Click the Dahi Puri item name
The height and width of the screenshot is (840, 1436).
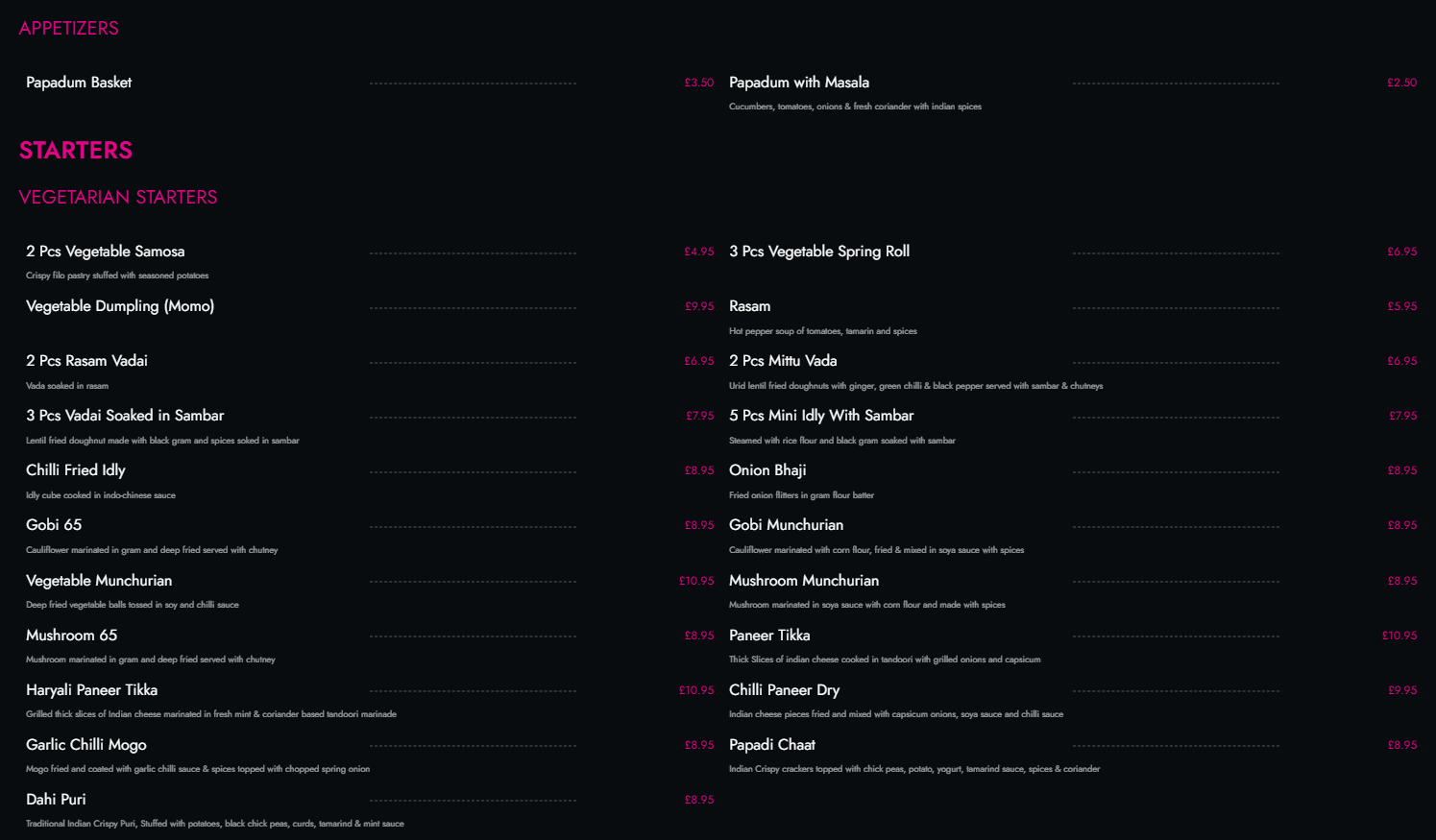click(x=56, y=800)
